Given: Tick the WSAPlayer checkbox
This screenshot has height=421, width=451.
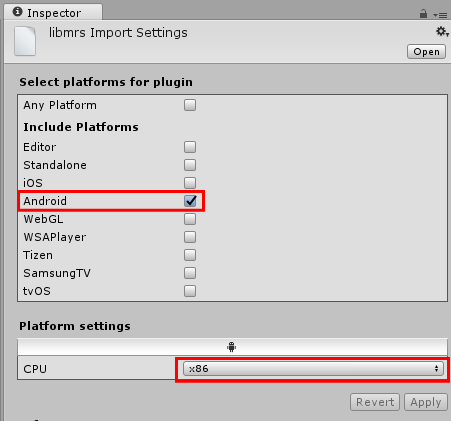Looking at the screenshot, I should [x=190, y=237].
